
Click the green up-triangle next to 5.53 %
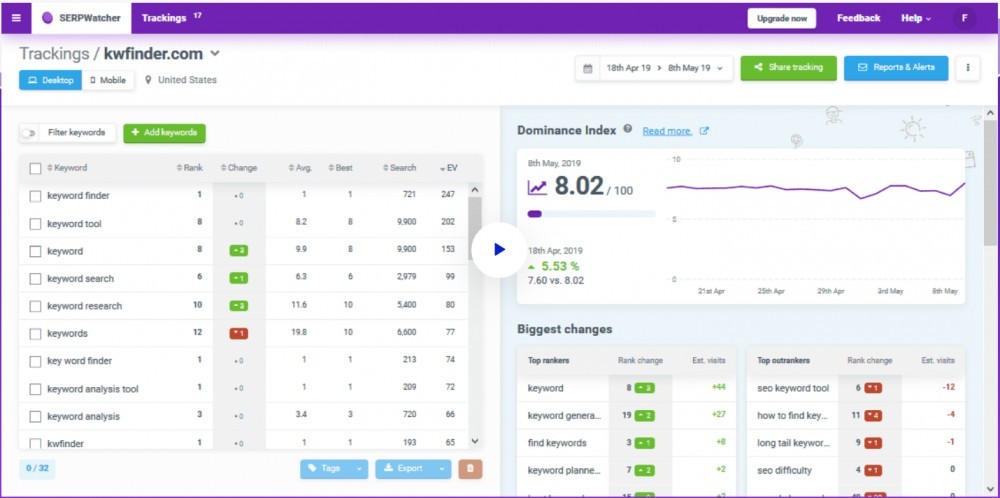pos(531,267)
